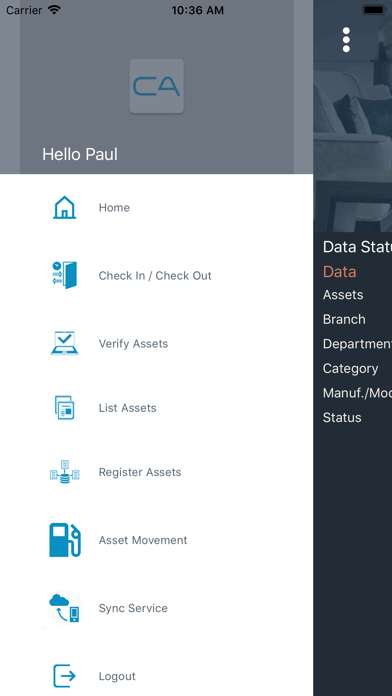This screenshot has height=696, width=392.
Task: Choose Verify Assets from the drawer
Action: click(x=133, y=344)
